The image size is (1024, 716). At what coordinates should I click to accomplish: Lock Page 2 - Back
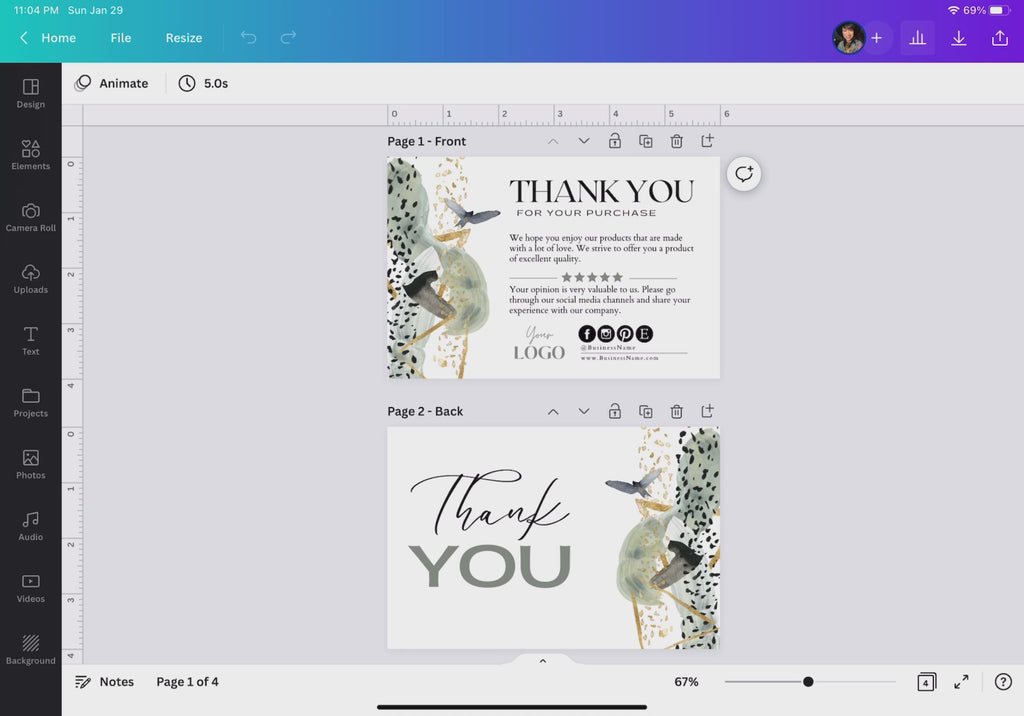tap(615, 411)
